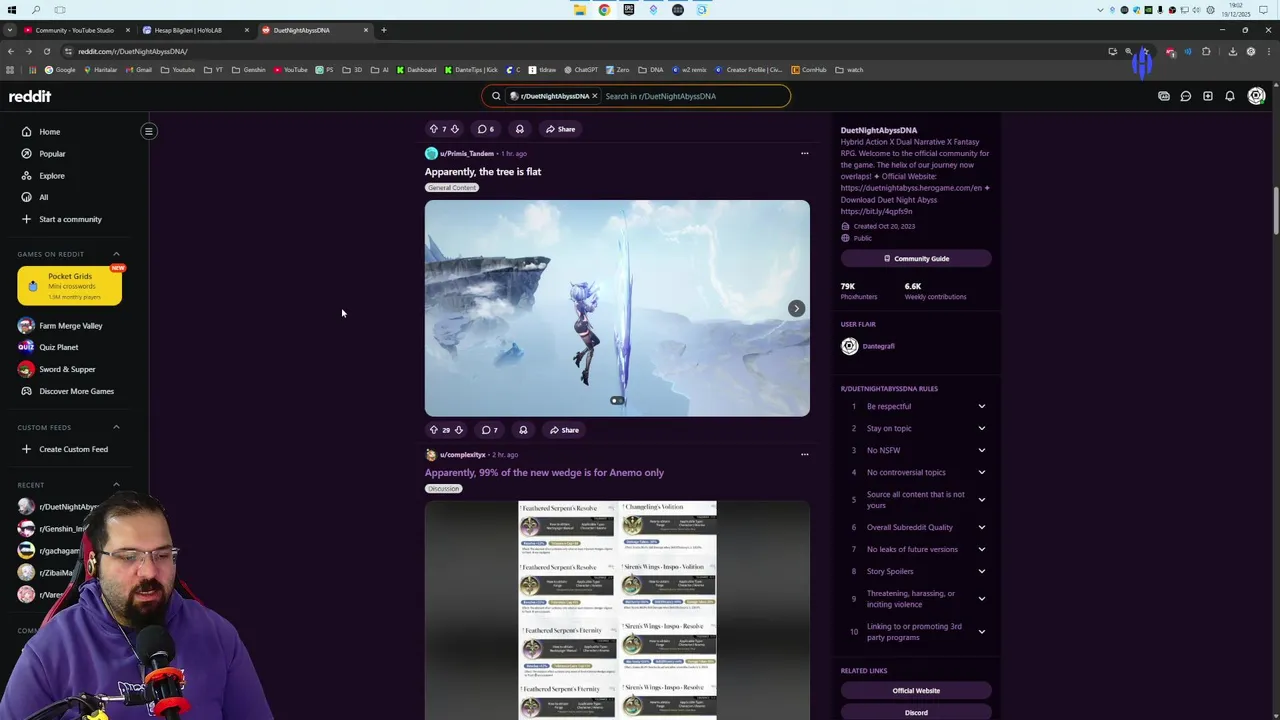Share the 'Apparently, the tree is flat' post

click(x=564, y=430)
